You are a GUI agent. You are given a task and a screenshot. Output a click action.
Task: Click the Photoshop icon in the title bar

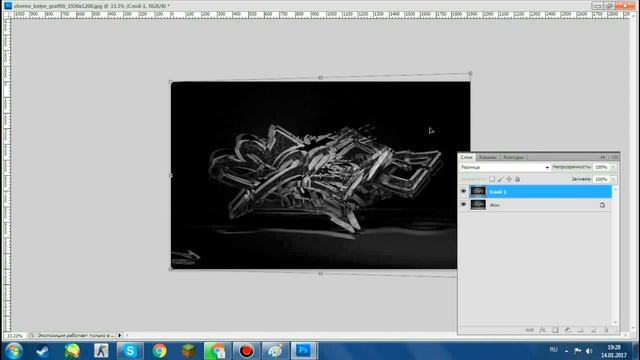[x=8, y=6]
